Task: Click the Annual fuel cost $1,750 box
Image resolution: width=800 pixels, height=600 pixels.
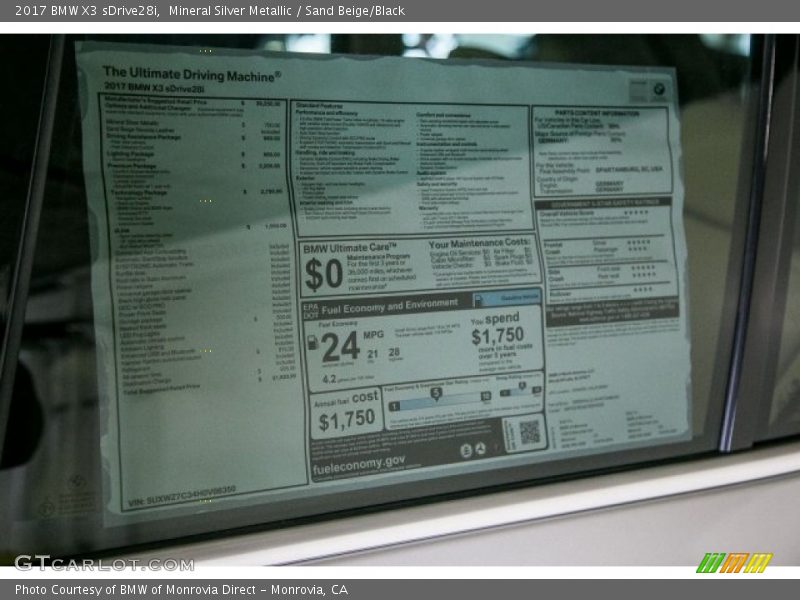Action: coord(347,412)
